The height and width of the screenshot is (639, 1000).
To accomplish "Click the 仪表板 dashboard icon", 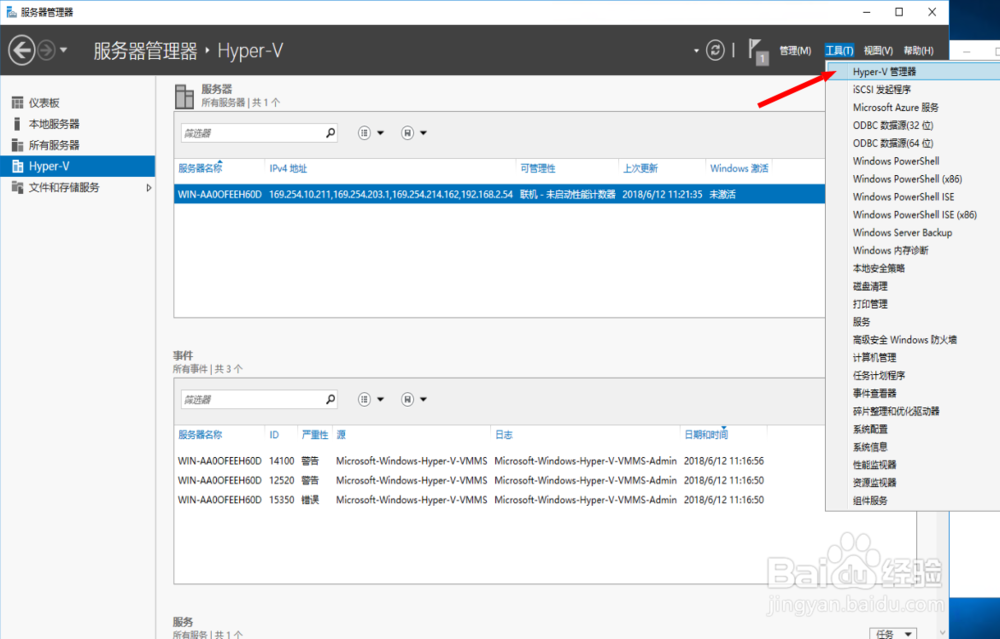I will [17, 103].
